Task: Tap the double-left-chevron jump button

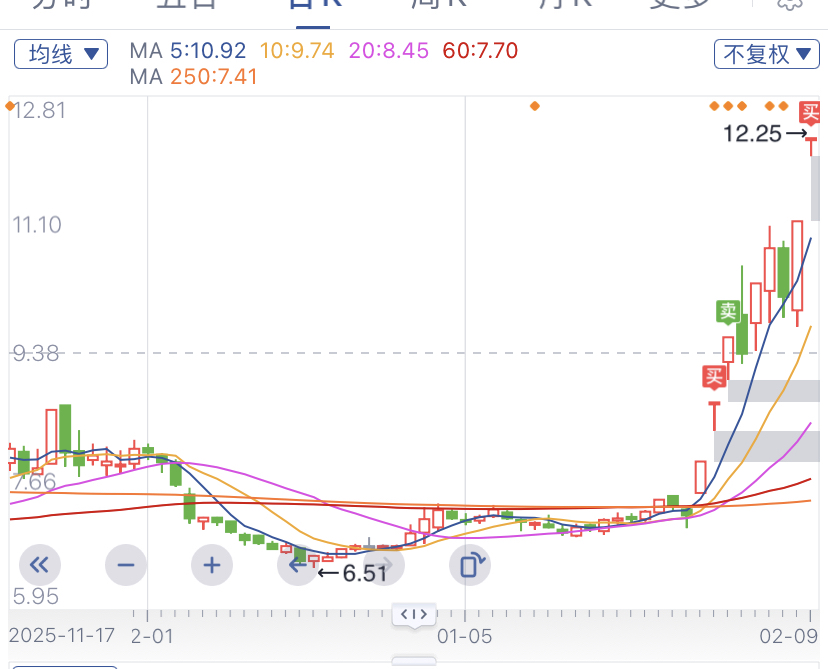Action: pyautogui.click(x=40, y=565)
